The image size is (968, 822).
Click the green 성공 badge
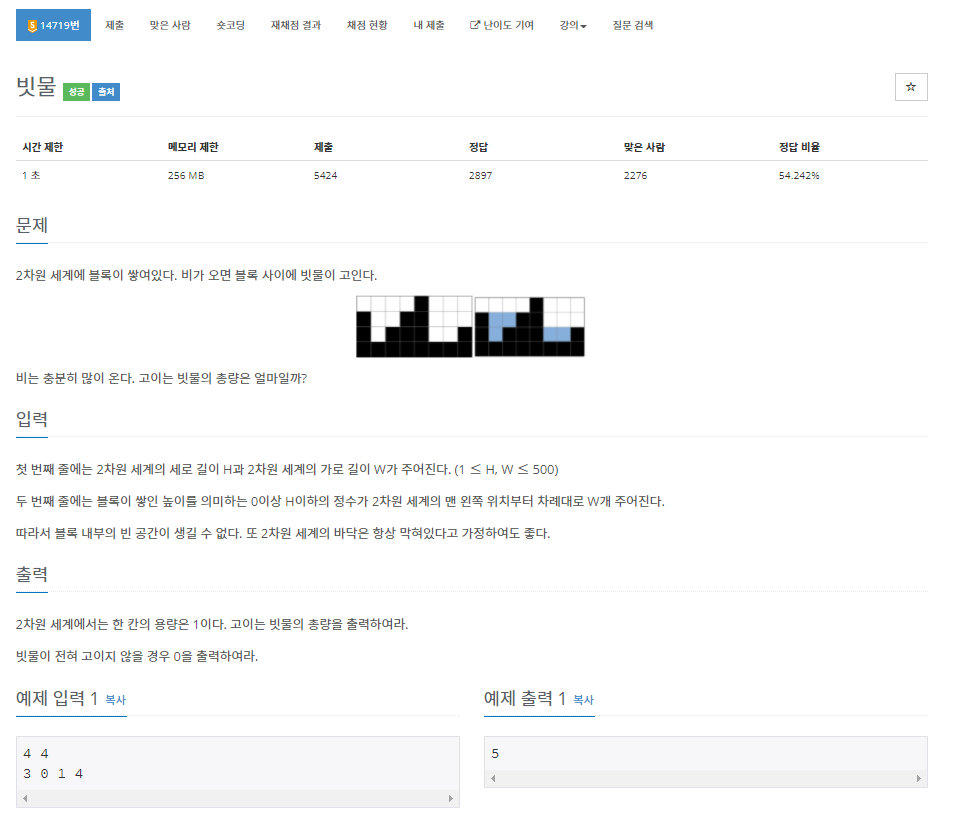pyautogui.click(x=77, y=92)
